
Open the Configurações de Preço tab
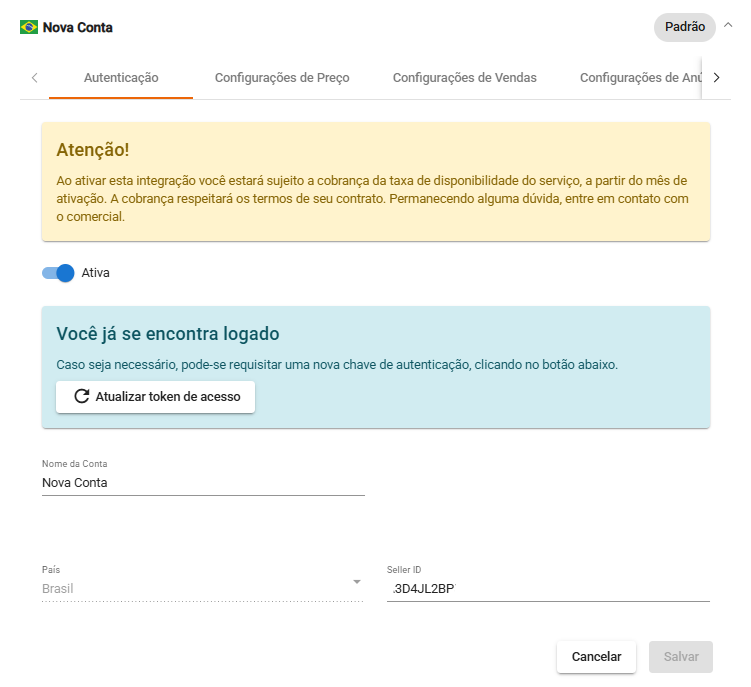coord(282,78)
